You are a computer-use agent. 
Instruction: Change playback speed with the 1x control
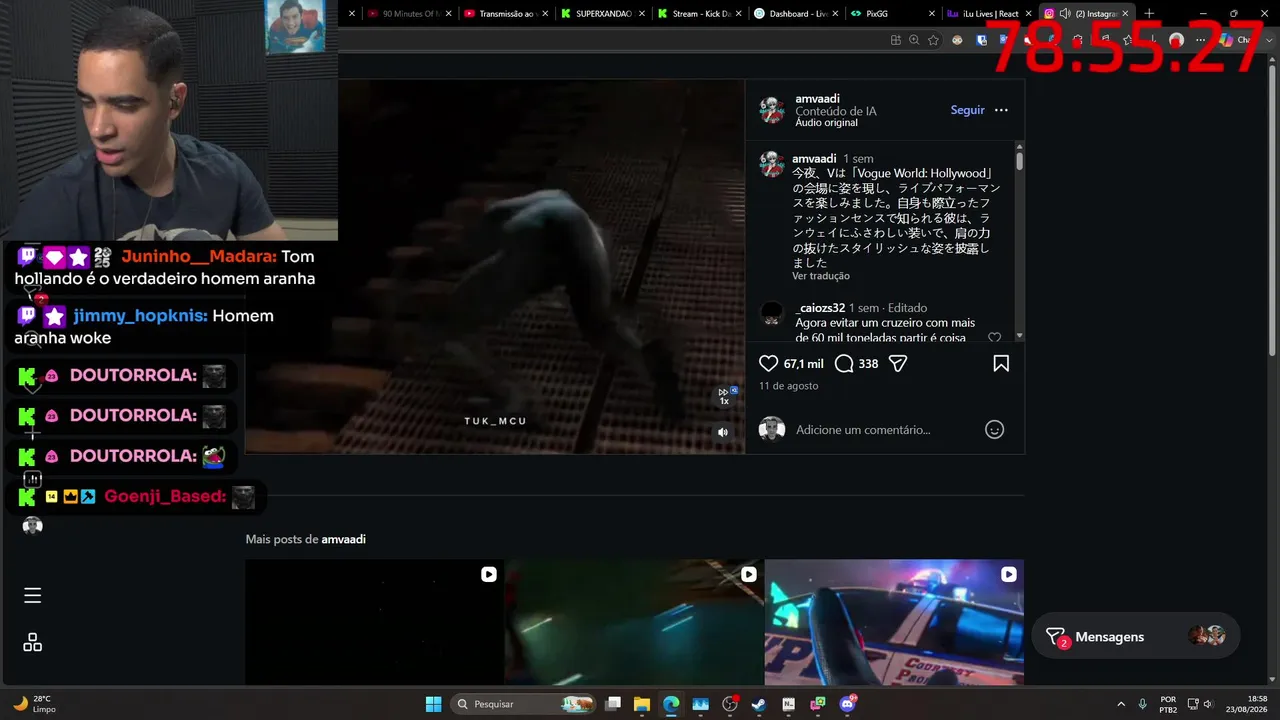pos(726,397)
